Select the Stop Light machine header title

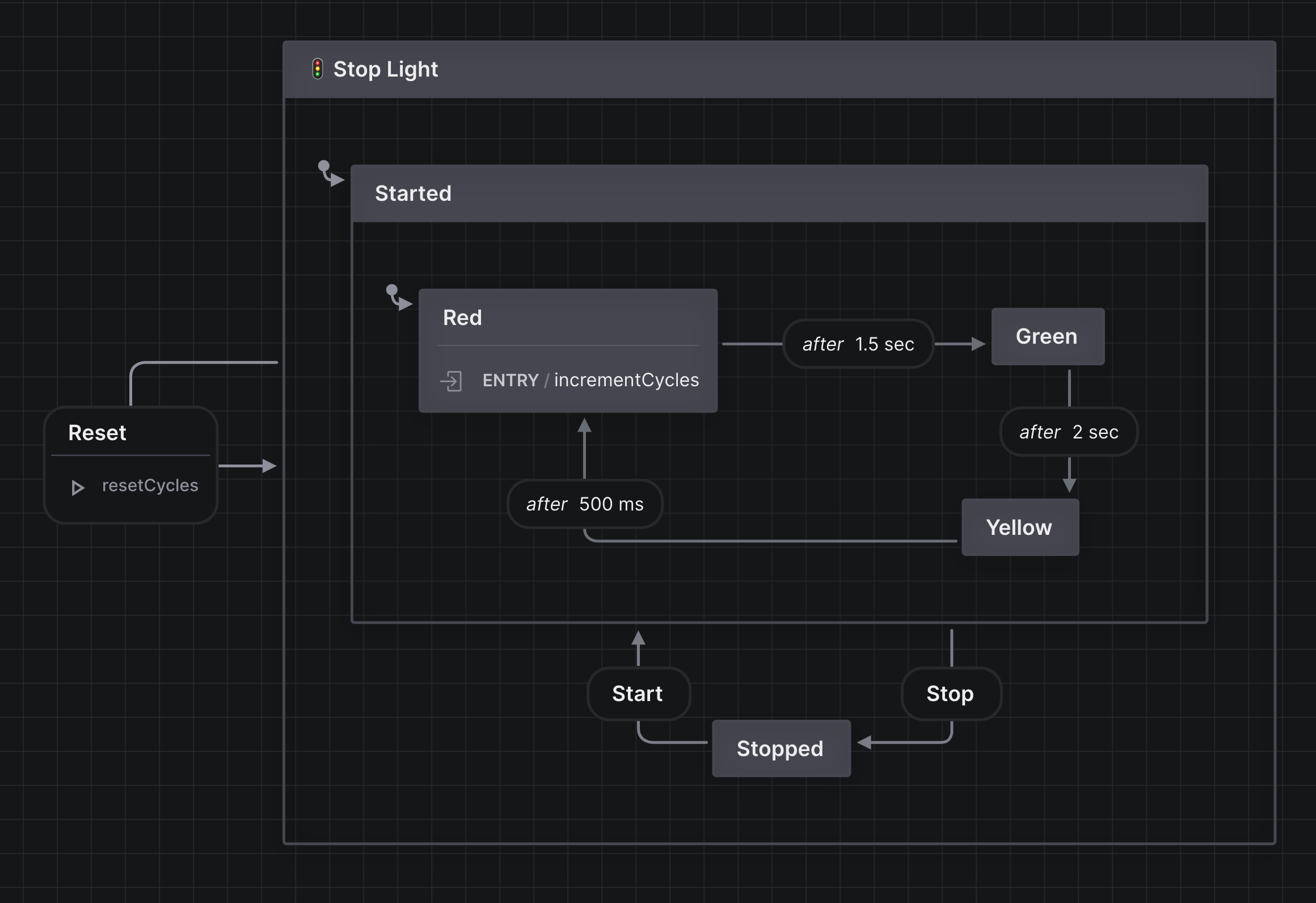386,69
